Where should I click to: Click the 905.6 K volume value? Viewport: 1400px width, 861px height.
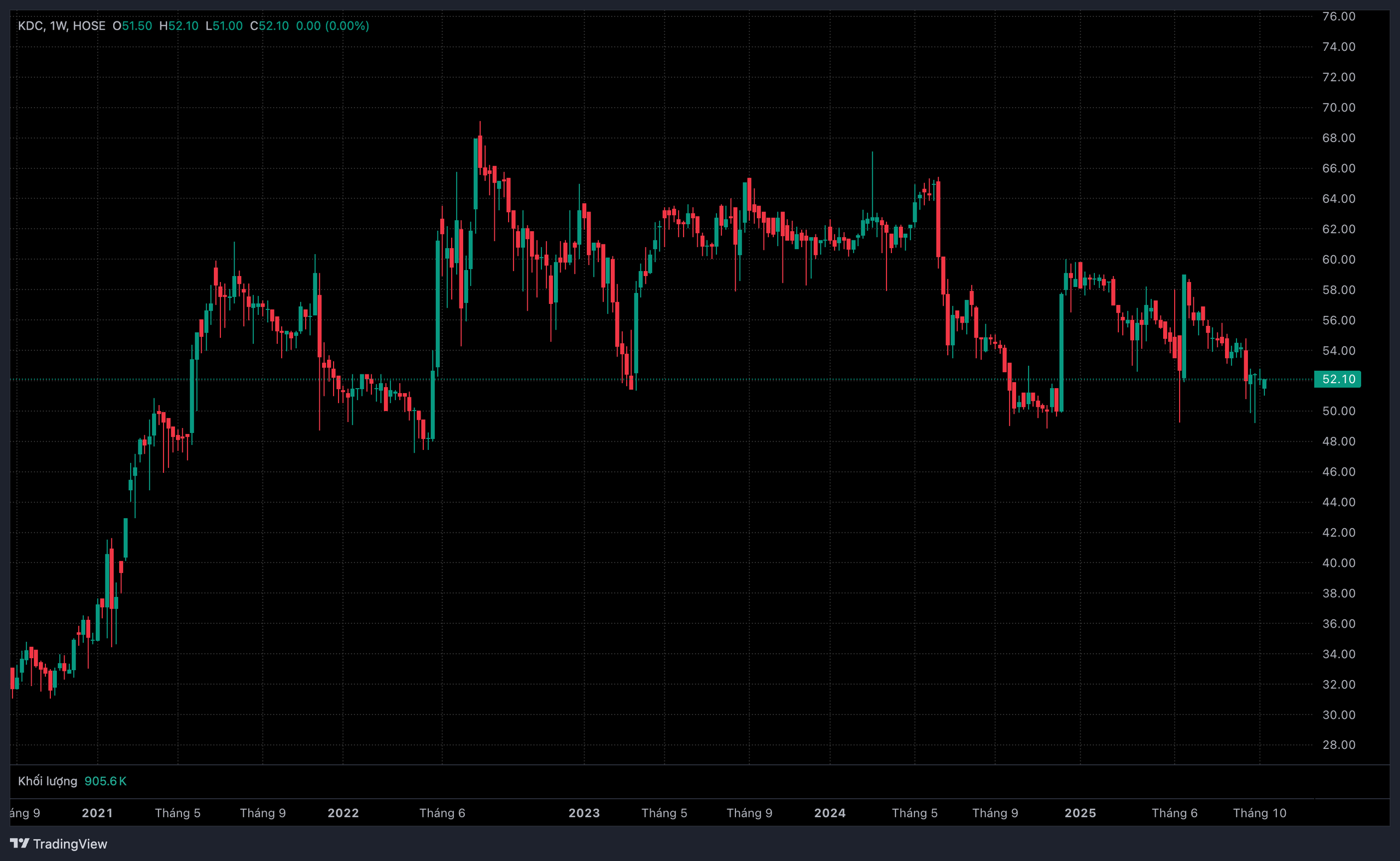click(x=106, y=781)
